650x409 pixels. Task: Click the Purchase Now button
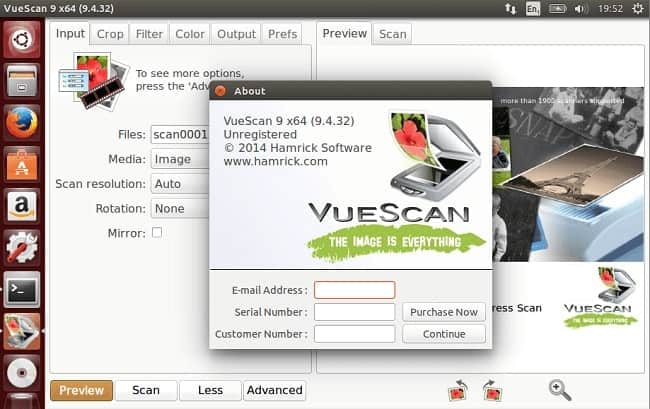point(444,312)
